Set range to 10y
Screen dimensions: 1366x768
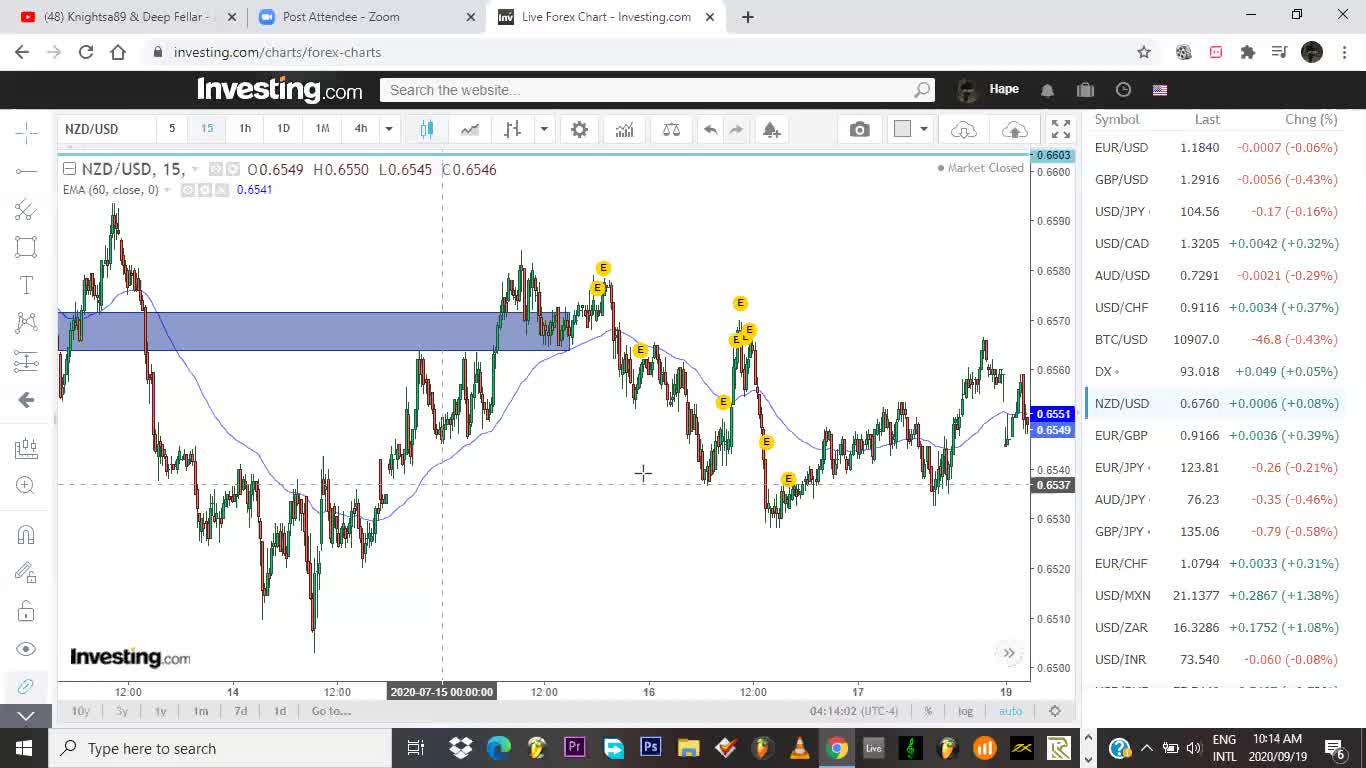[81, 711]
